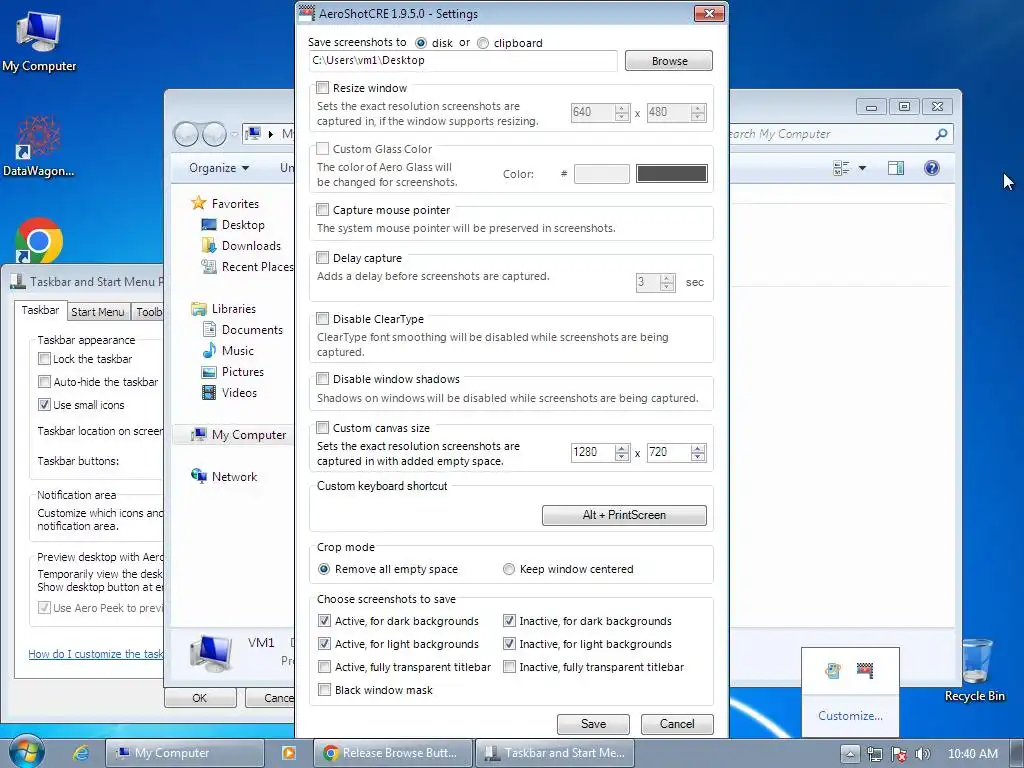Enable Capture mouse pointer checkbox

(x=323, y=210)
